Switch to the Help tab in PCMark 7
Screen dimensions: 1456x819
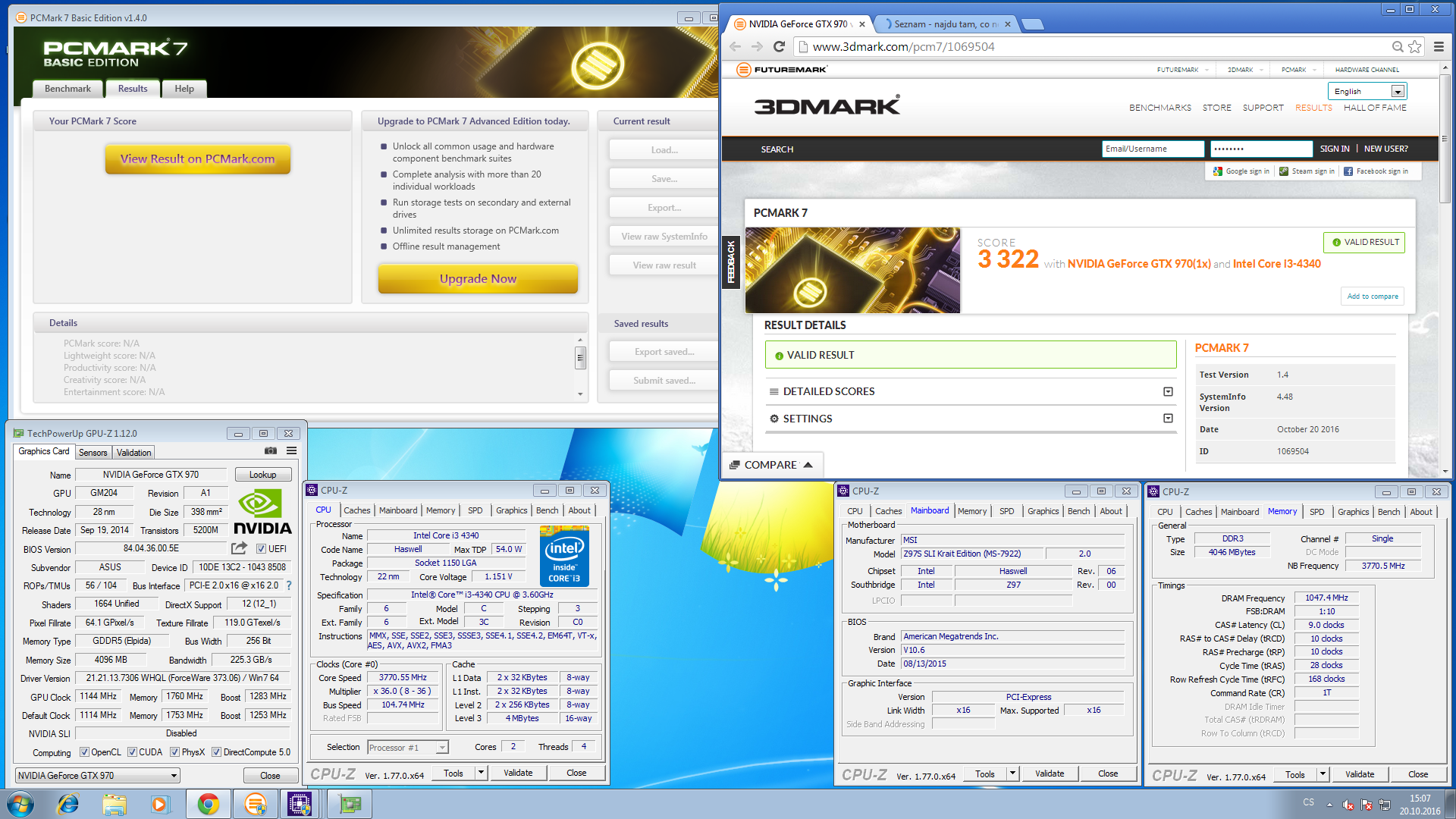point(184,89)
